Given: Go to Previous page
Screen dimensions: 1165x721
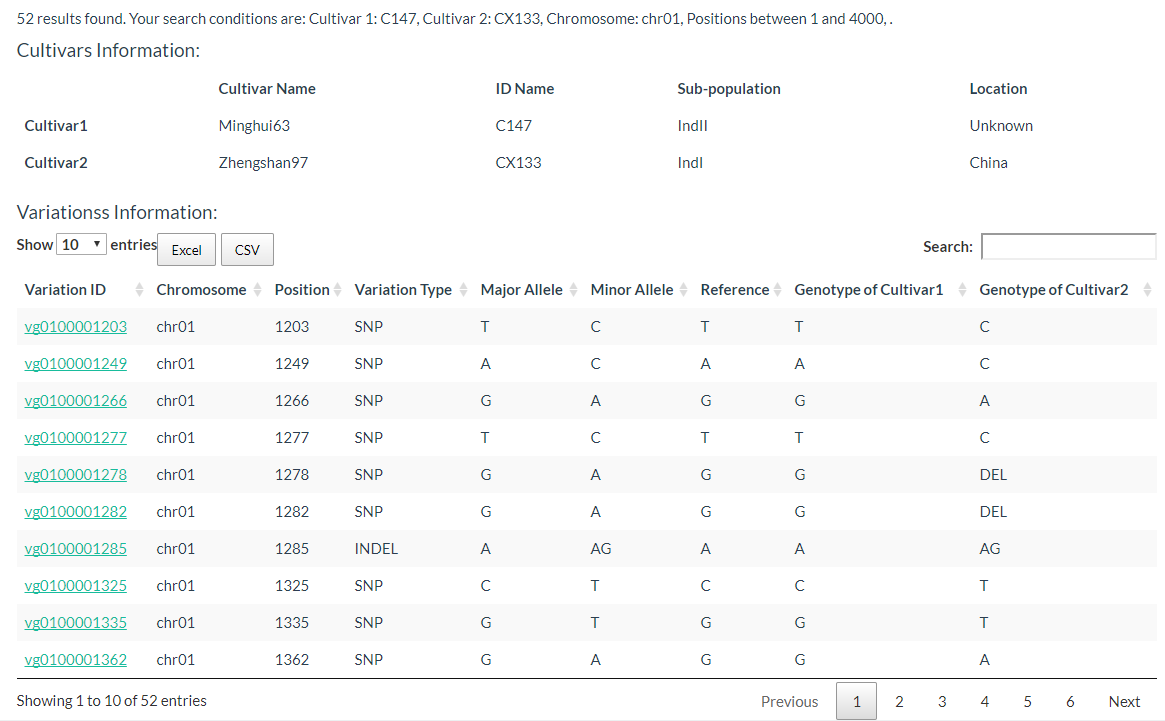Looking at the screenshot, I should click(x=789, y=702).
